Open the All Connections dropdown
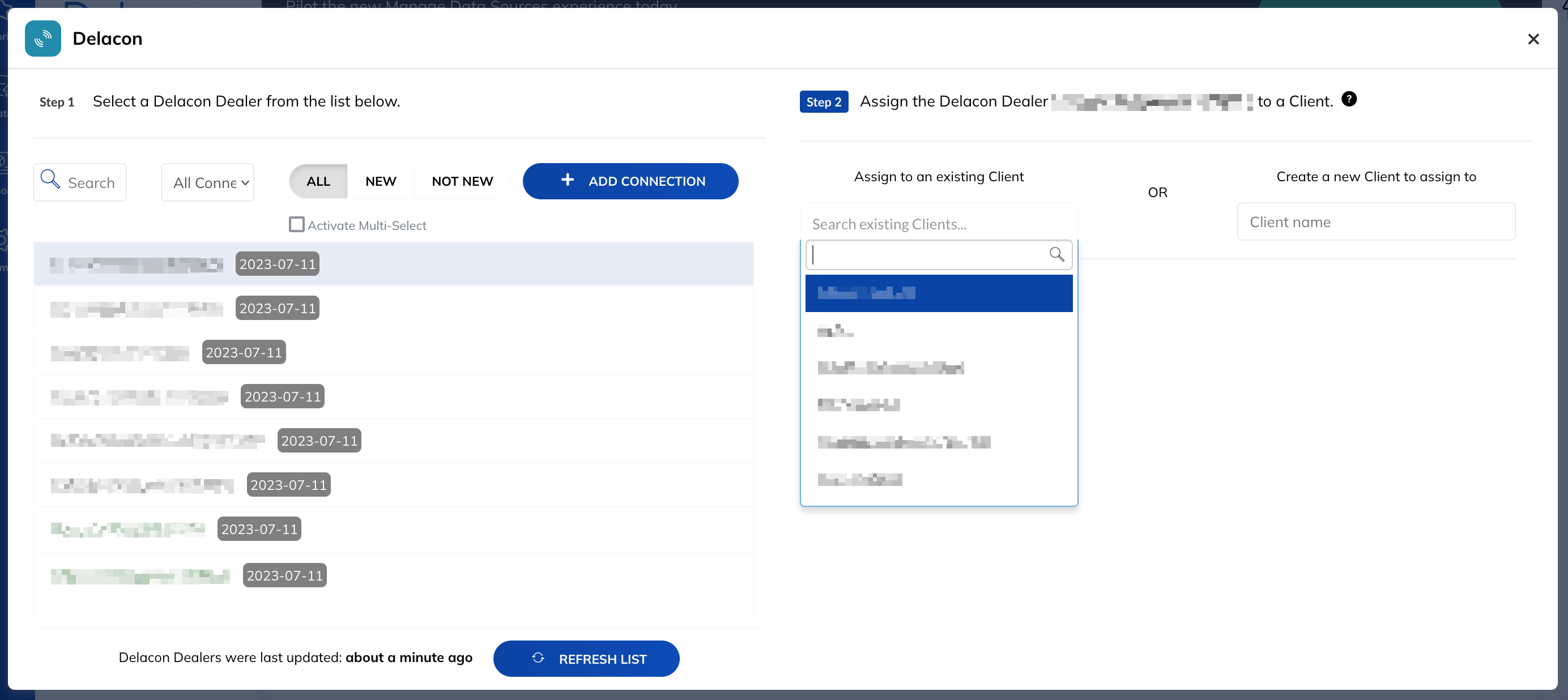 point(207,182)
